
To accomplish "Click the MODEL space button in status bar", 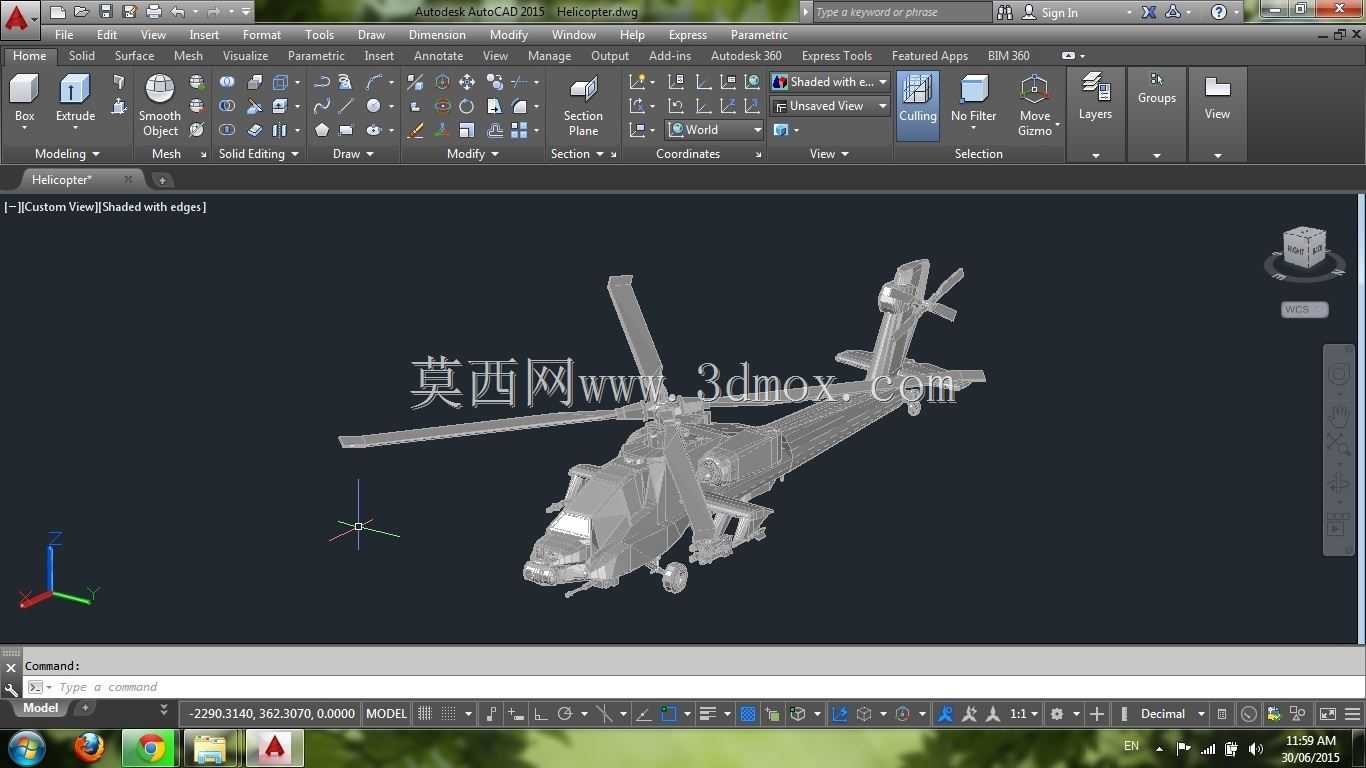I will [386, 714].
